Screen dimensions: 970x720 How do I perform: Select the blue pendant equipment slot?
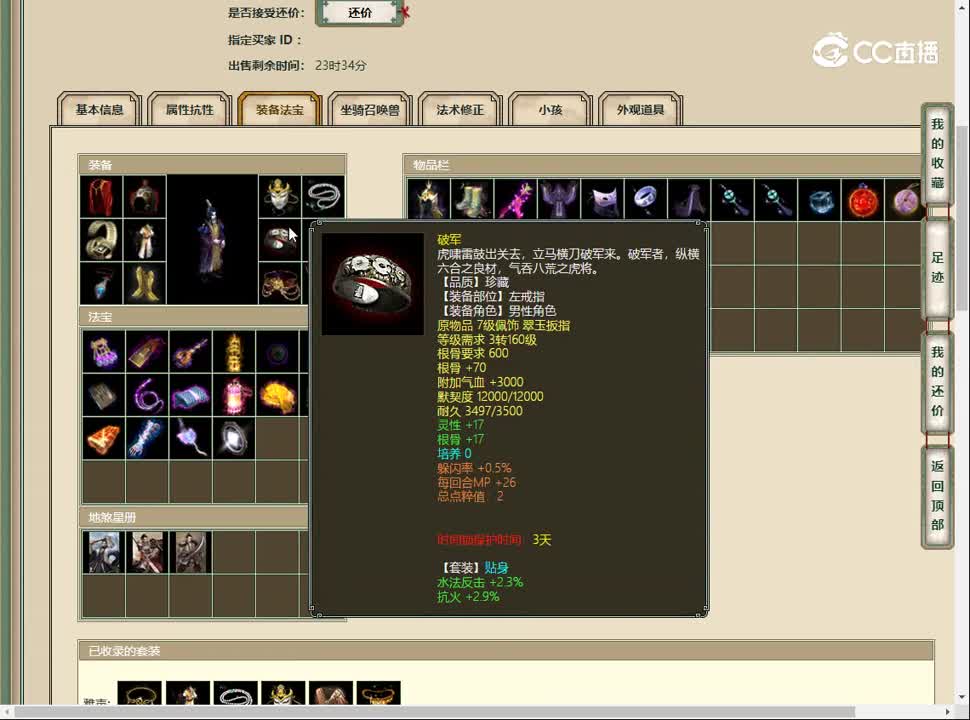(101, 283)
